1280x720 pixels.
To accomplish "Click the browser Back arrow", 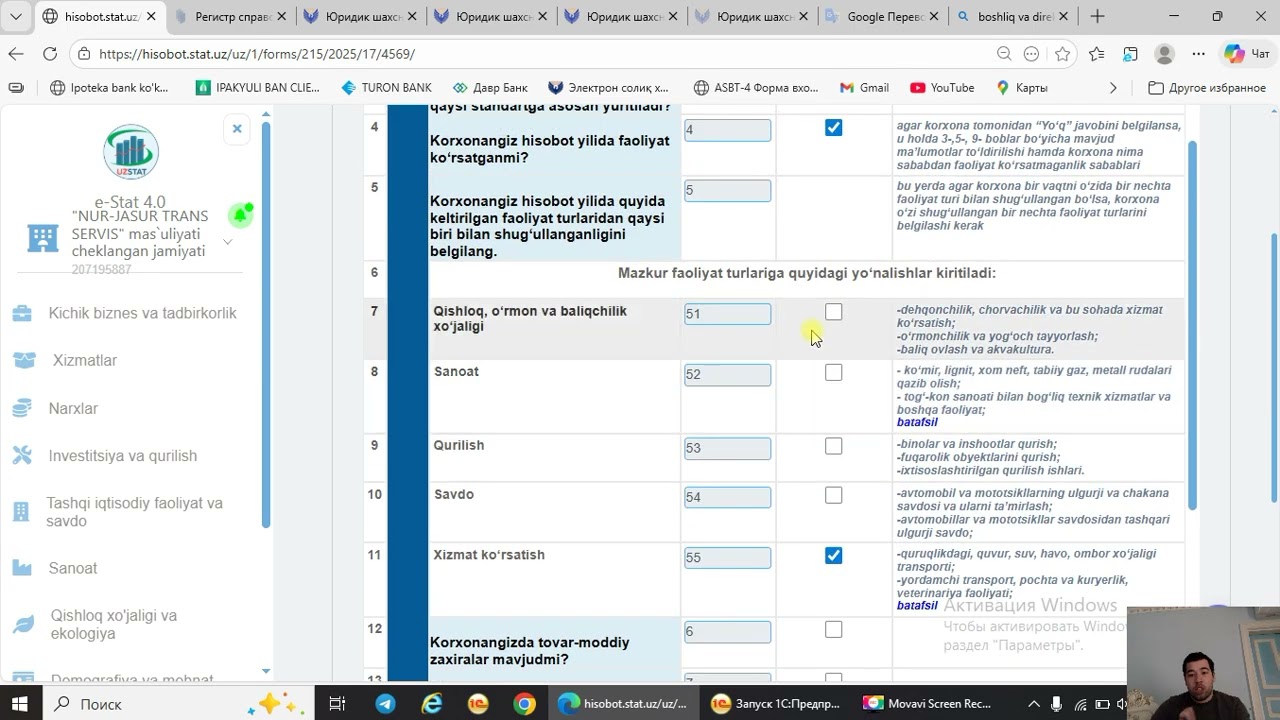I will 16,54.
